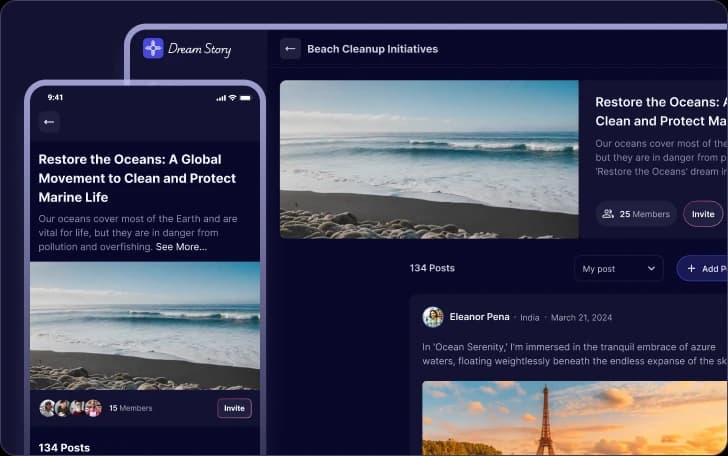Image resolution: width=728 pixels, height=456 pixels.
Task: Tap last member avatar in phone view
Action: 93,408
